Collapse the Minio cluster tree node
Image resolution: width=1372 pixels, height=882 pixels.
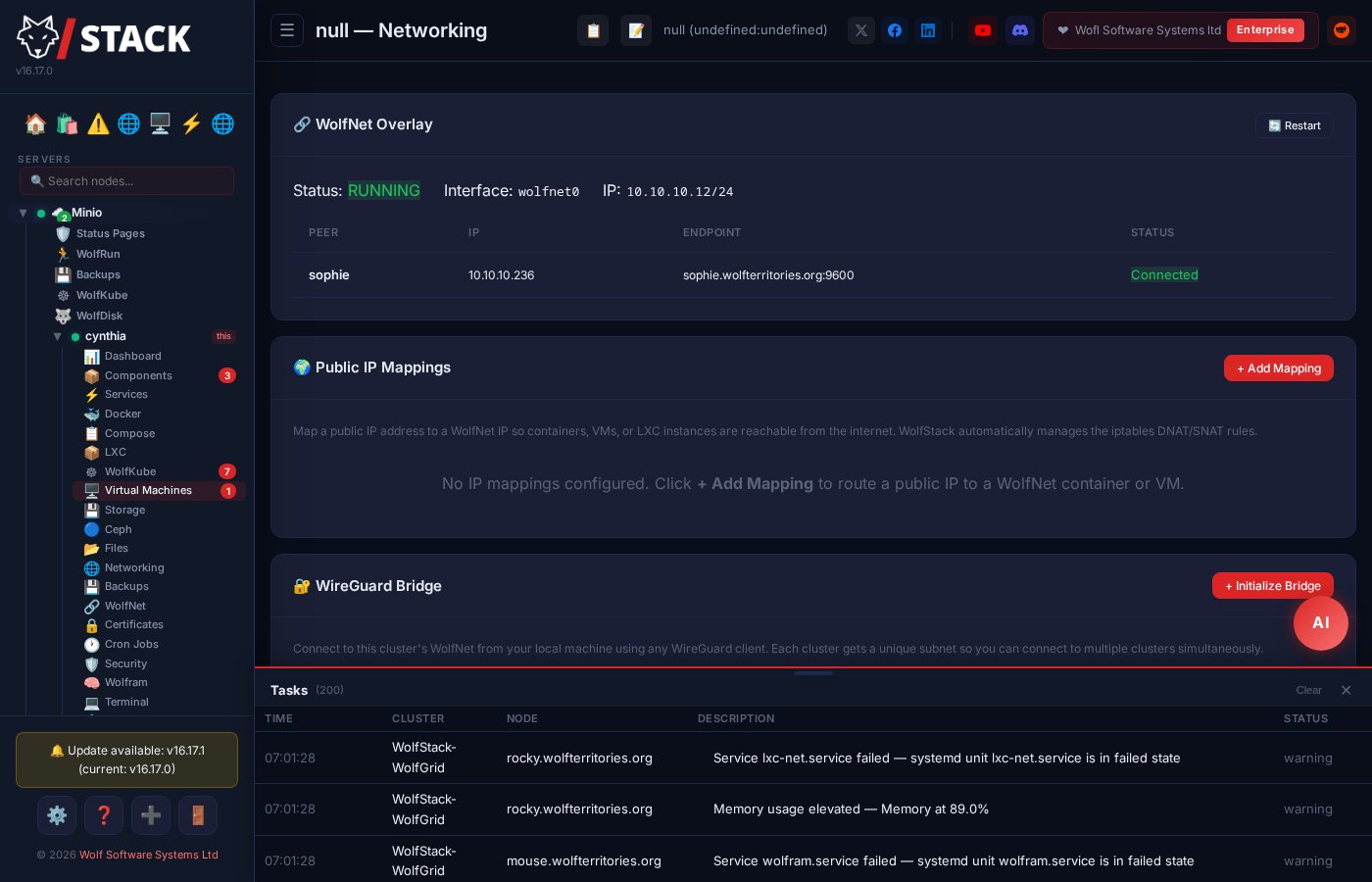(x=23, y=213)
